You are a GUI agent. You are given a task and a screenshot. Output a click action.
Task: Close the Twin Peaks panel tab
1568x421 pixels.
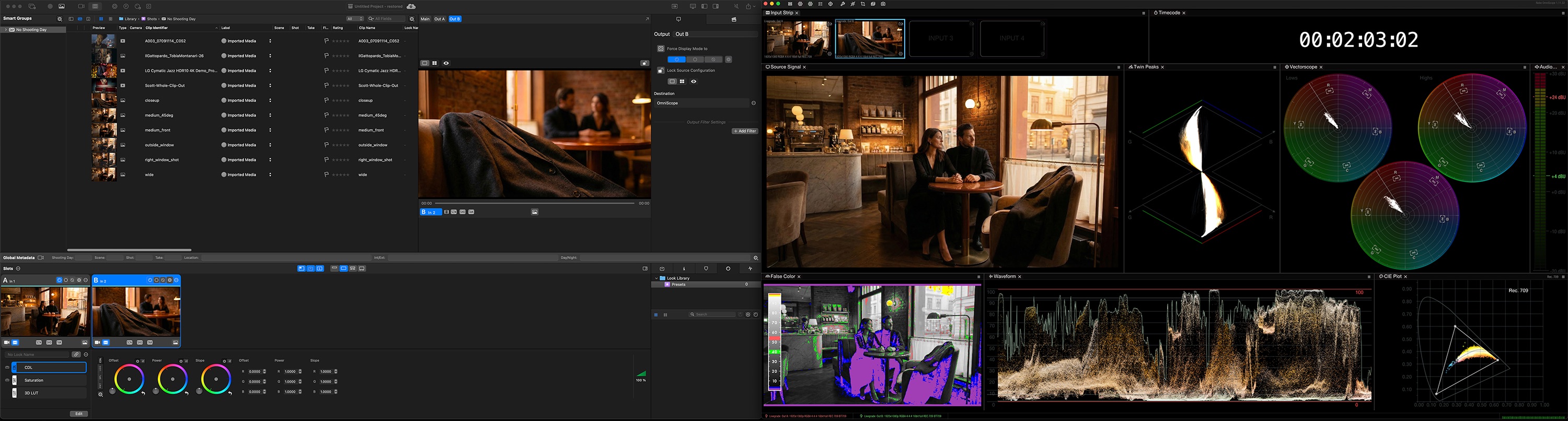click(1162, 67)
